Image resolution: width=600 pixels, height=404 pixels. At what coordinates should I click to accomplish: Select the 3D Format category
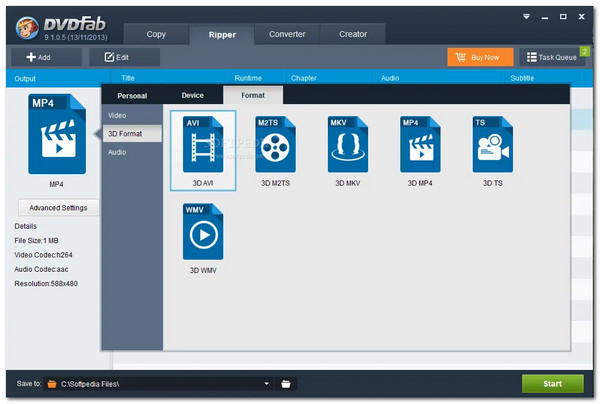(x=132, y=134)
